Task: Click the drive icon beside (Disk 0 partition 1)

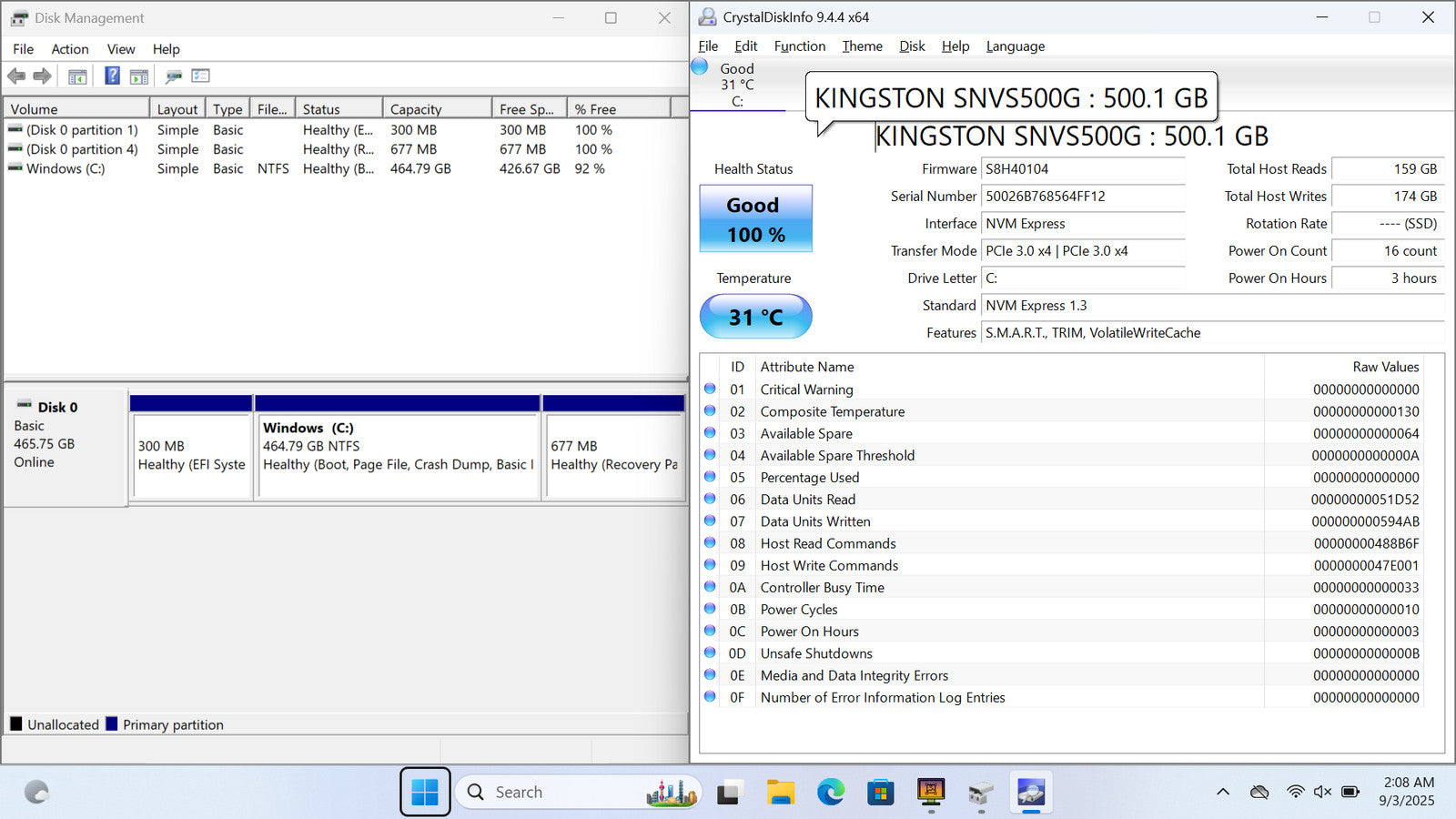Action: click(x=15, y=130)
